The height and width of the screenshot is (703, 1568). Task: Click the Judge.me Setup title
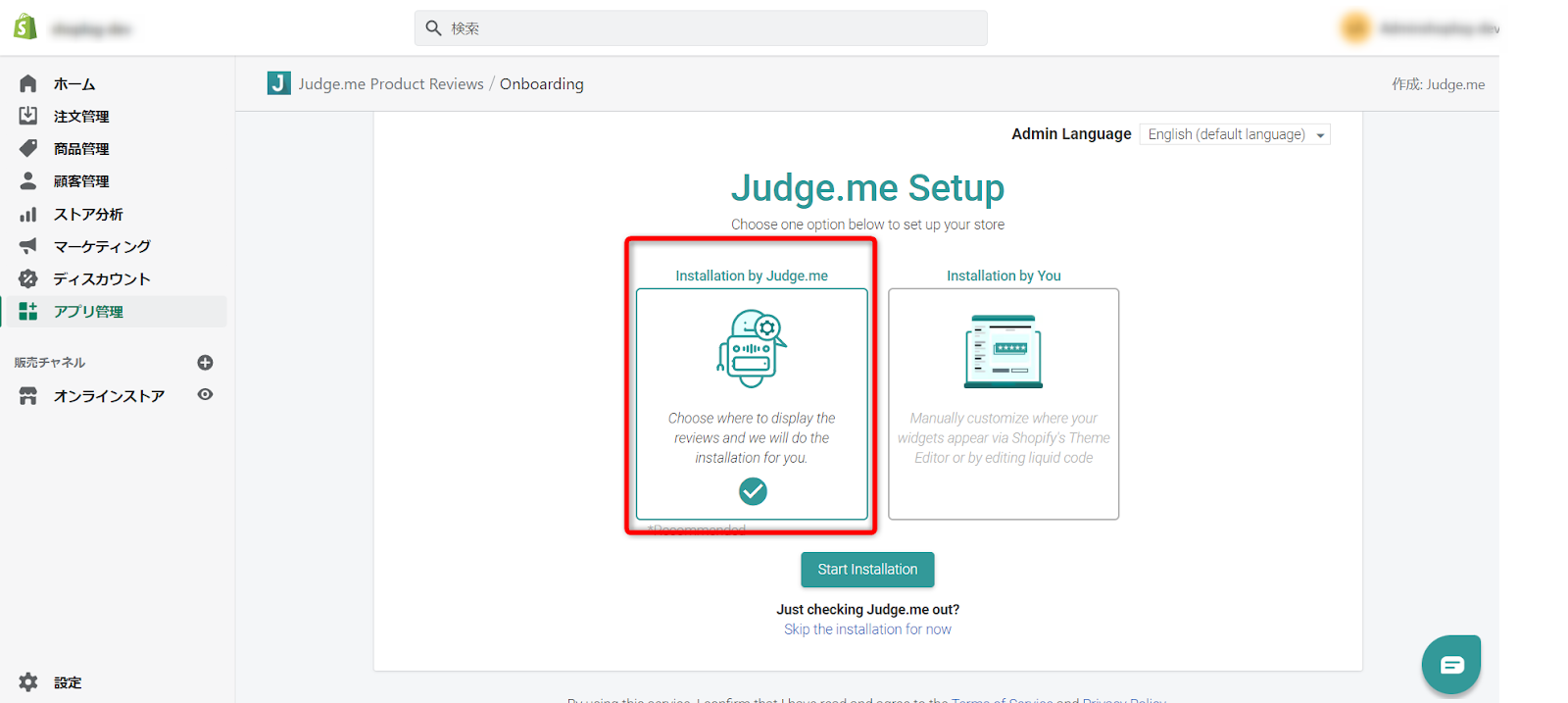867,187
